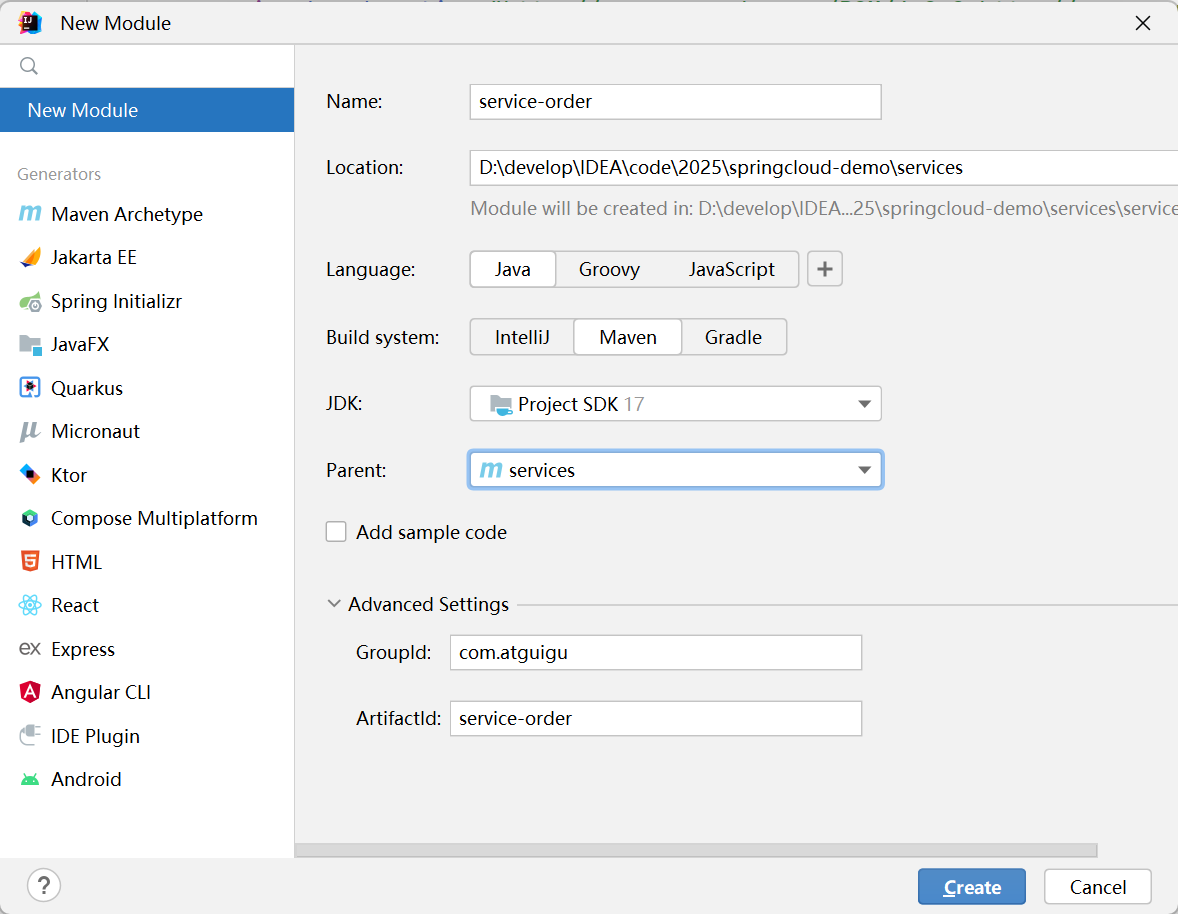
Task: Open the JDK dropdown arrow
Action: tap(864, 404)
